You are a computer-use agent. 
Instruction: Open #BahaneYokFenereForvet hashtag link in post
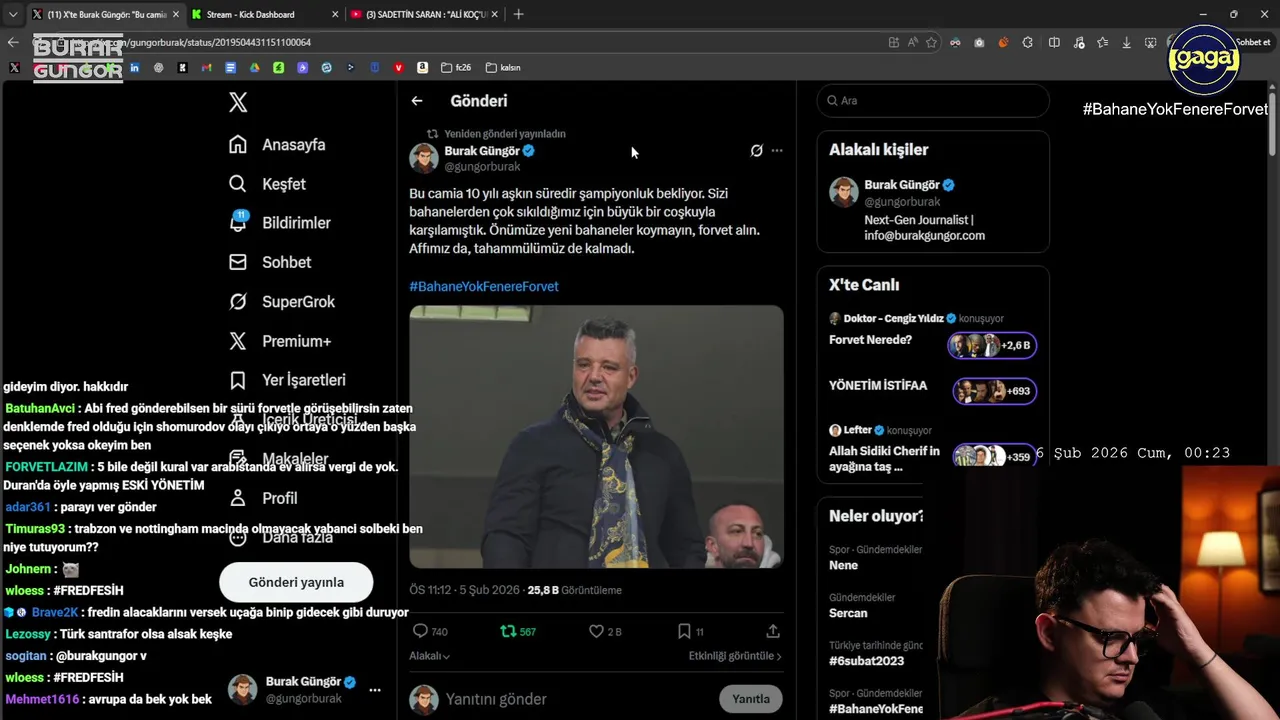tap(484, 286)
